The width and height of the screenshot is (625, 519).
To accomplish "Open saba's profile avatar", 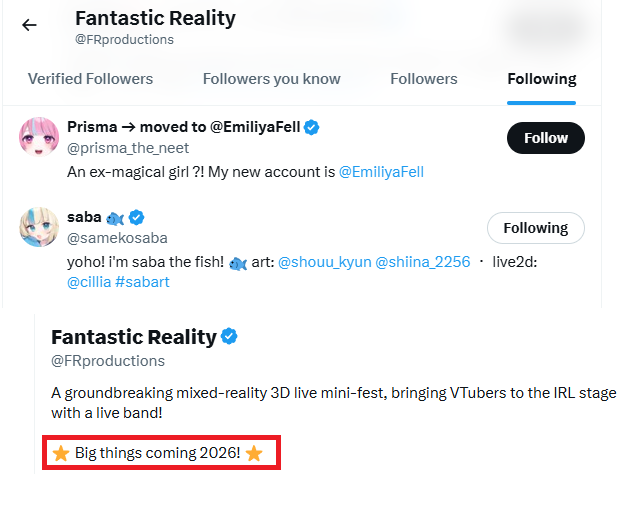I will [39, 227].
